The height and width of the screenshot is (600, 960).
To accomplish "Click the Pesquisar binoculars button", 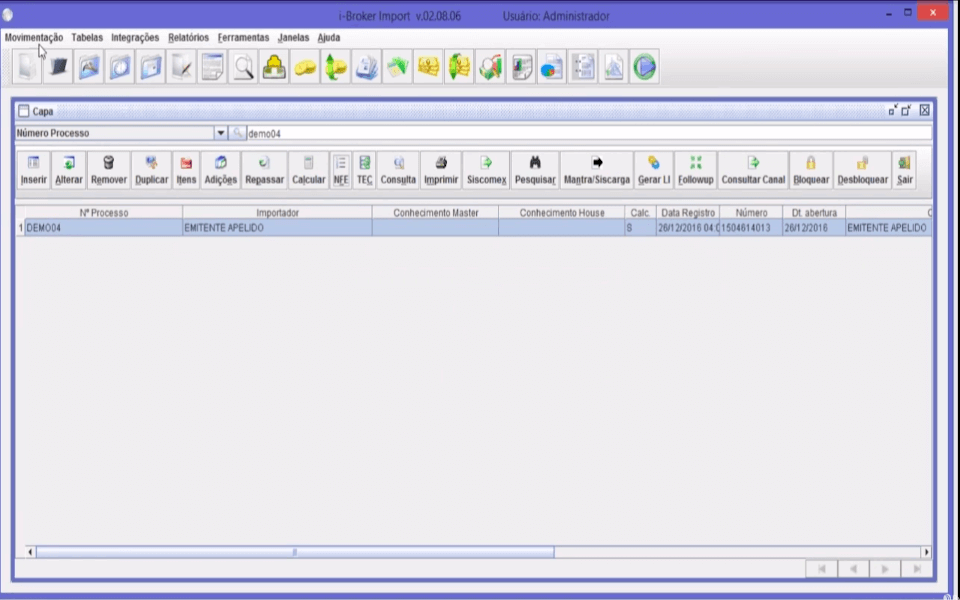I will 535,170.
